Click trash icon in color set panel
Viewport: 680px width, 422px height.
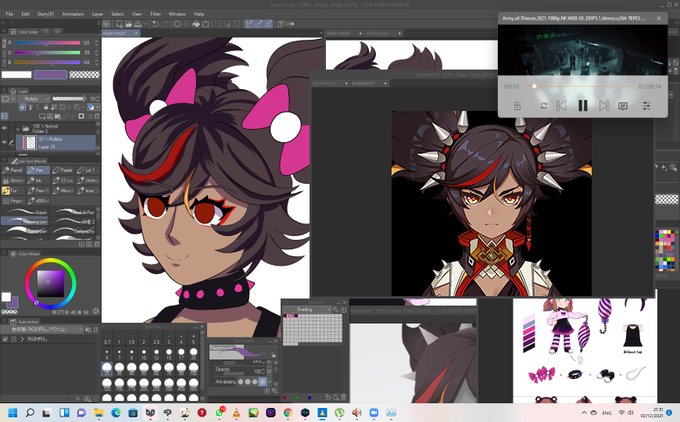[343, 397]
